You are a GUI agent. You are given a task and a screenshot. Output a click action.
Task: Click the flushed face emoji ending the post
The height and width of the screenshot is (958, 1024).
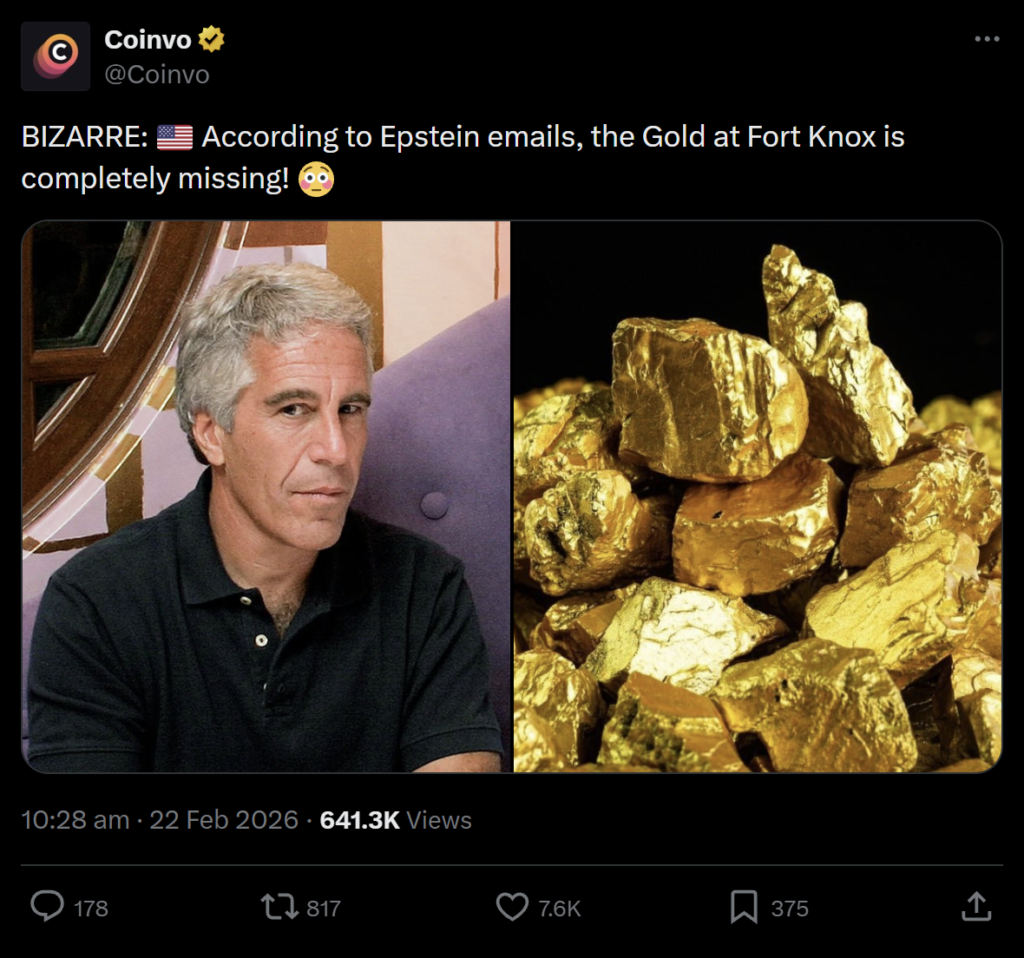click(316, 179)
